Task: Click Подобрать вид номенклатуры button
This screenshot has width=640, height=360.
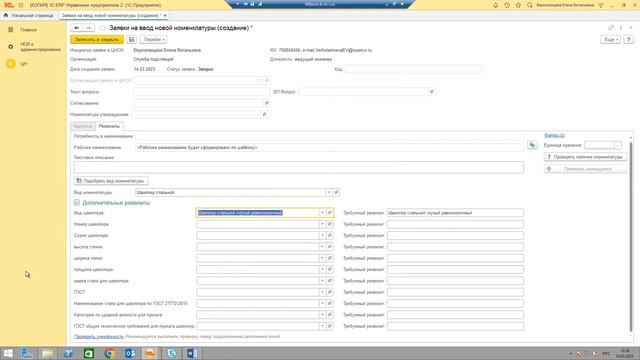Action: (111, 180)
